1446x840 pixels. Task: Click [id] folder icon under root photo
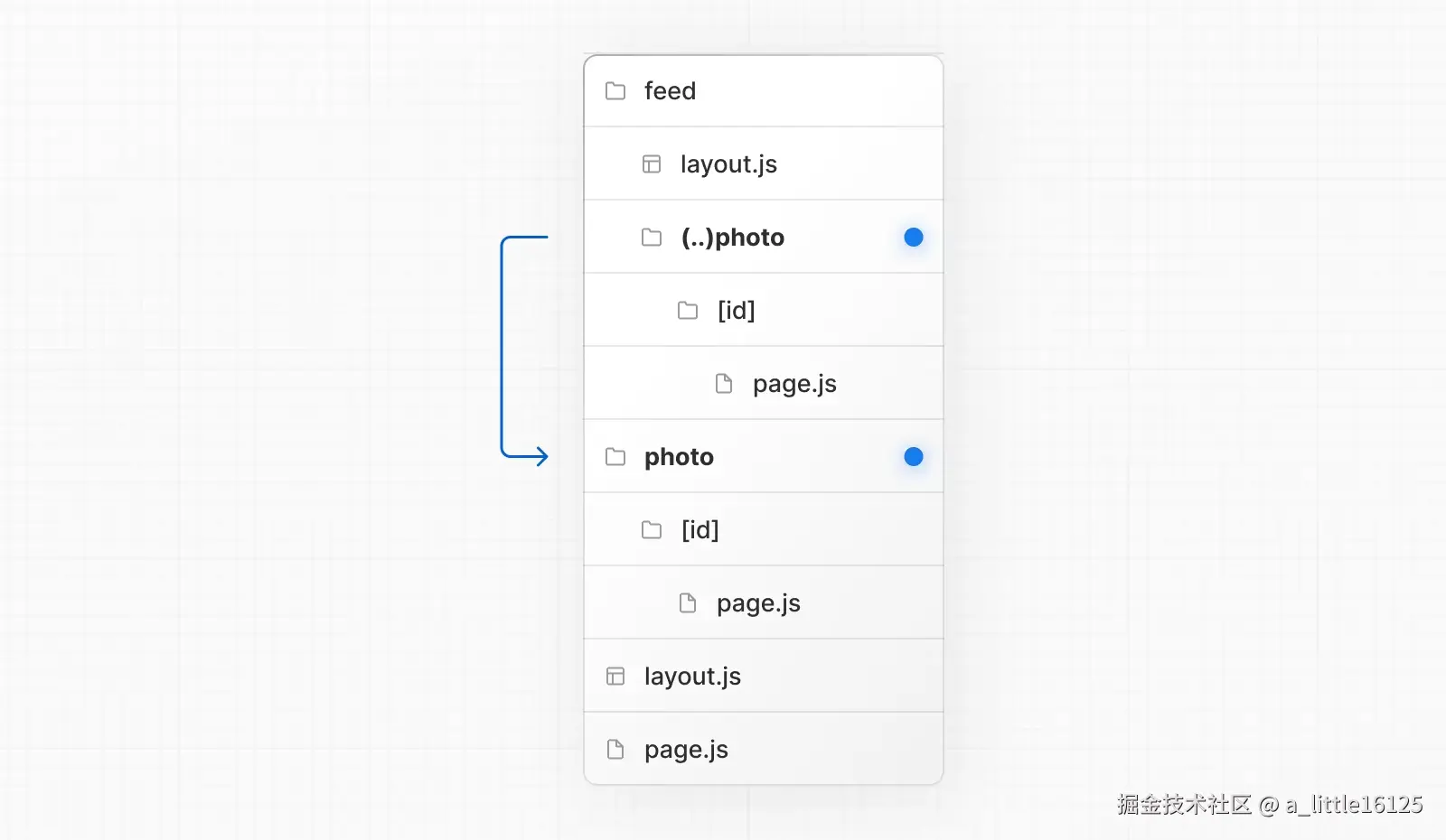(x=652, y=530)
